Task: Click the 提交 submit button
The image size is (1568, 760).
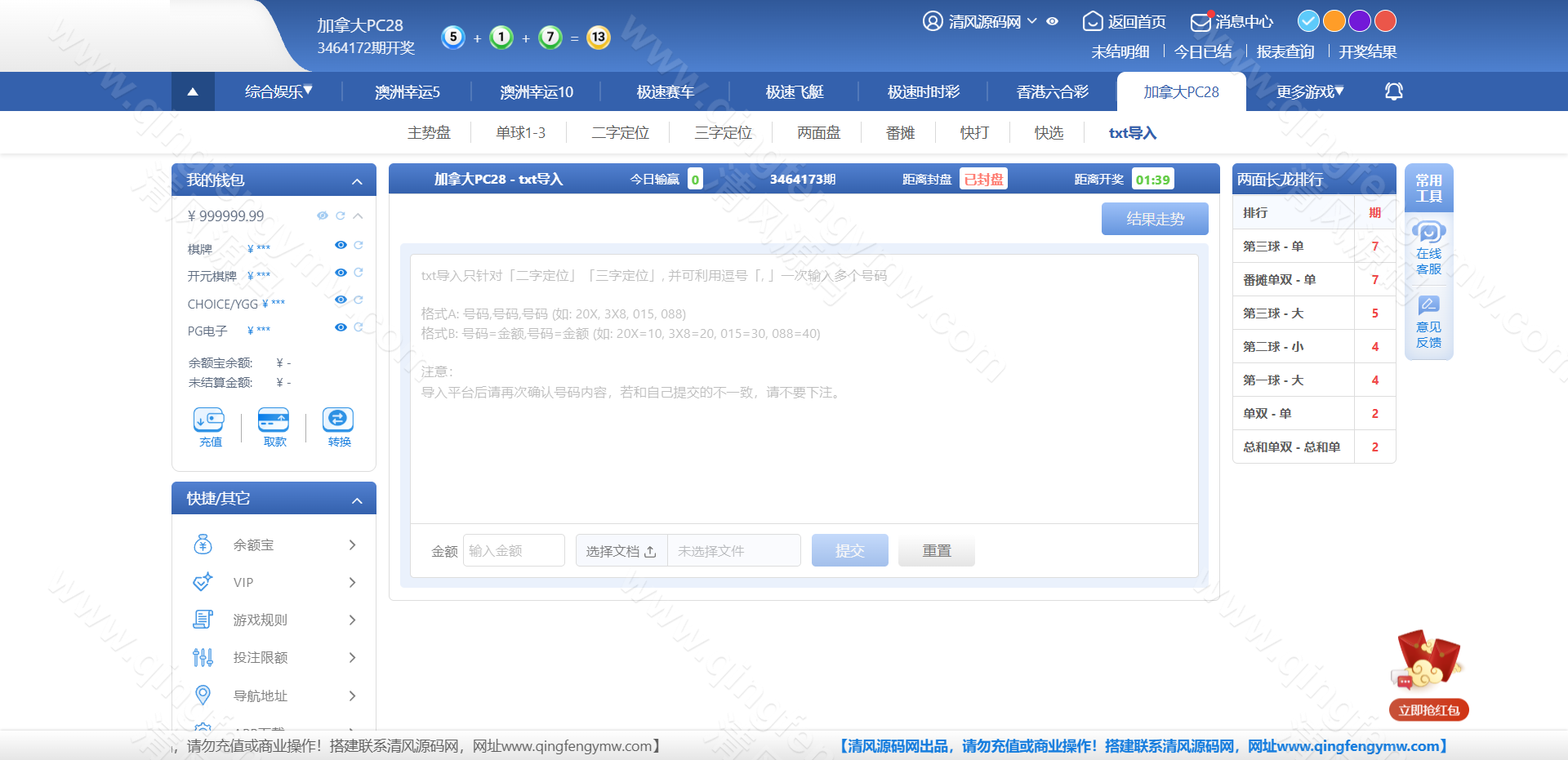Action: 849,550
